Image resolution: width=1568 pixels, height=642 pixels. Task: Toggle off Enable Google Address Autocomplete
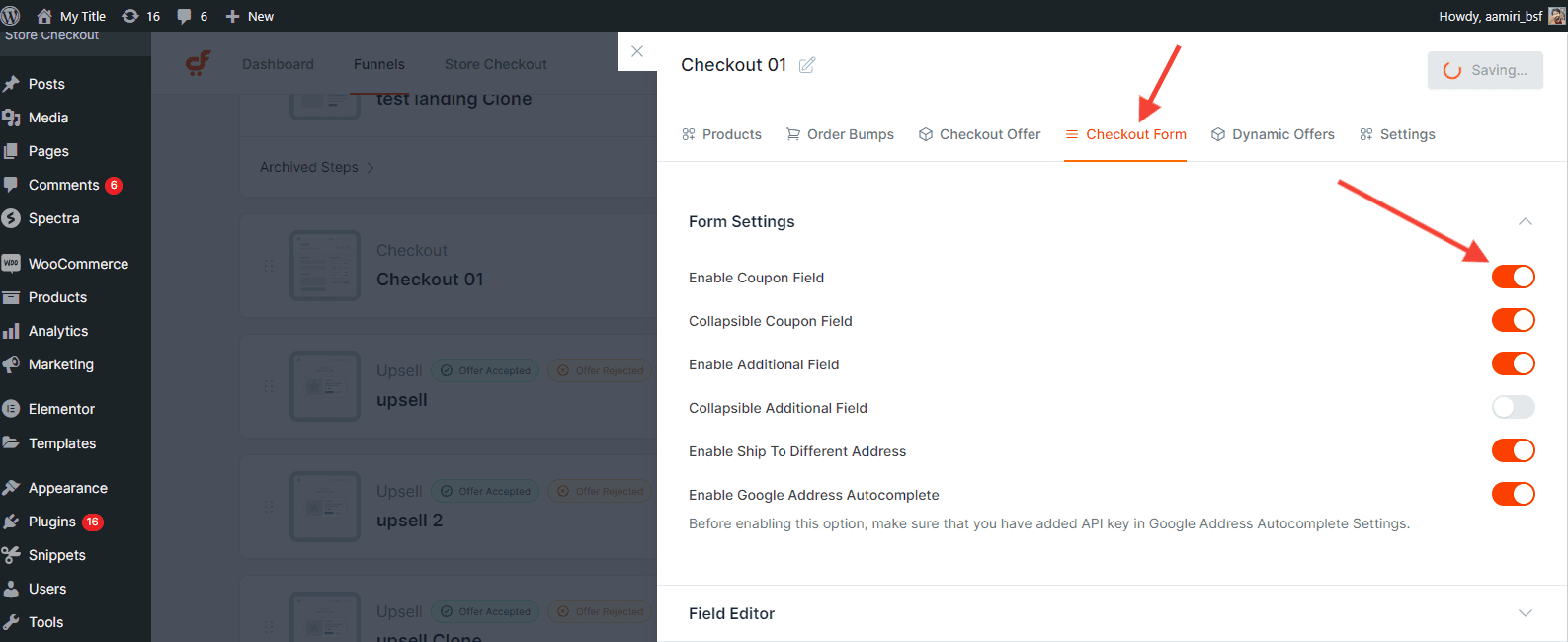[x=1513, y=495]
